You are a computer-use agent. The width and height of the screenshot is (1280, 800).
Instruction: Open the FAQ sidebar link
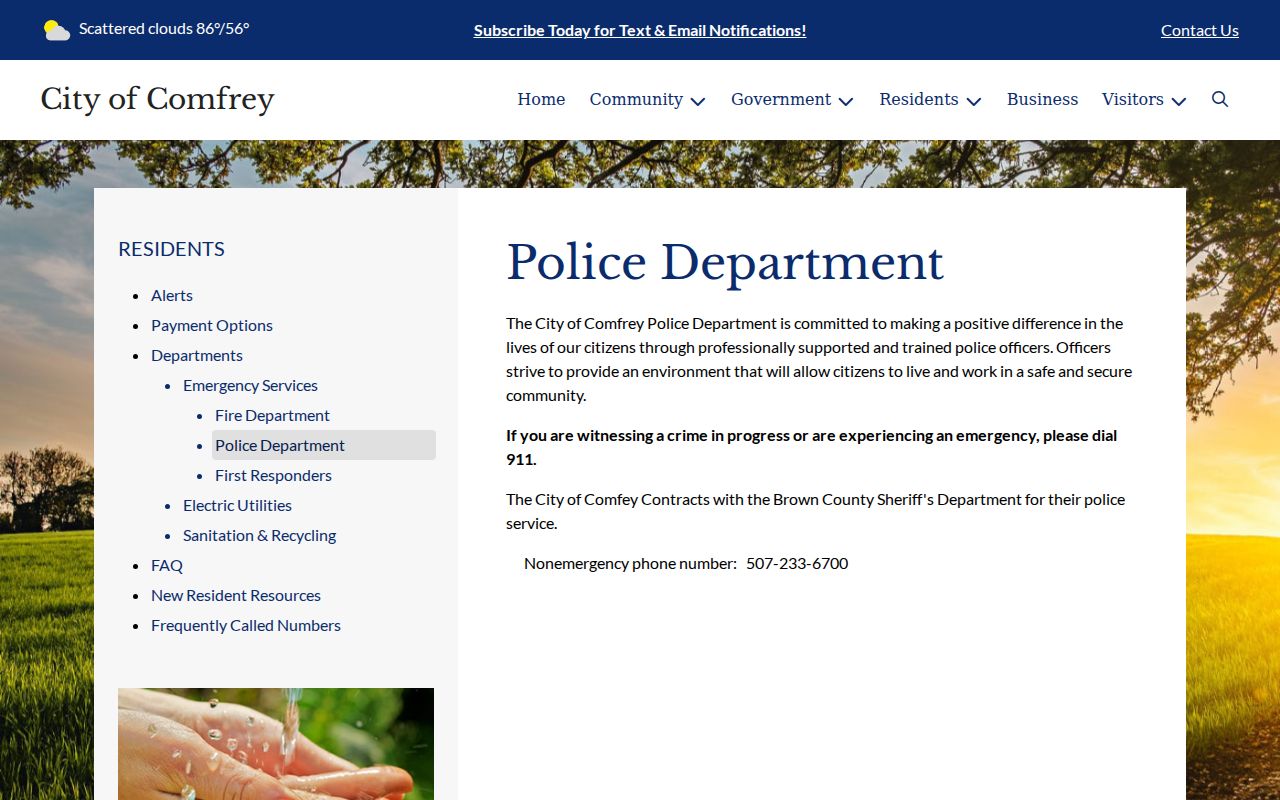167,565
